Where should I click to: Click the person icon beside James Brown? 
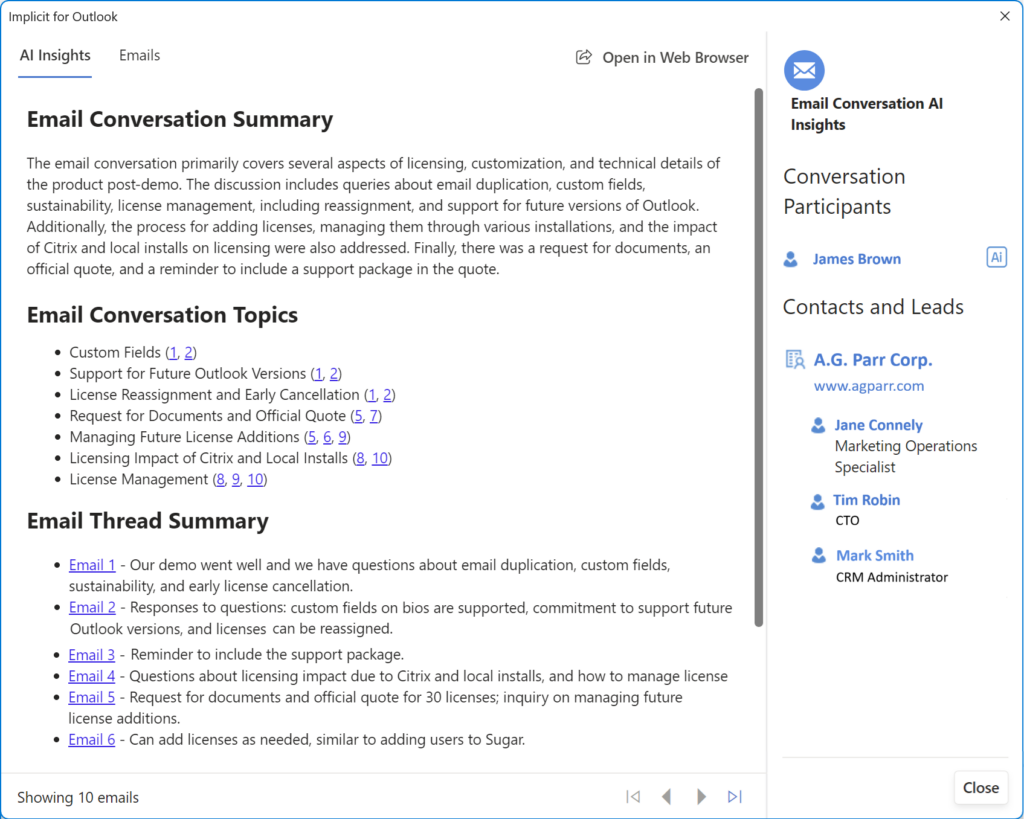791,260
